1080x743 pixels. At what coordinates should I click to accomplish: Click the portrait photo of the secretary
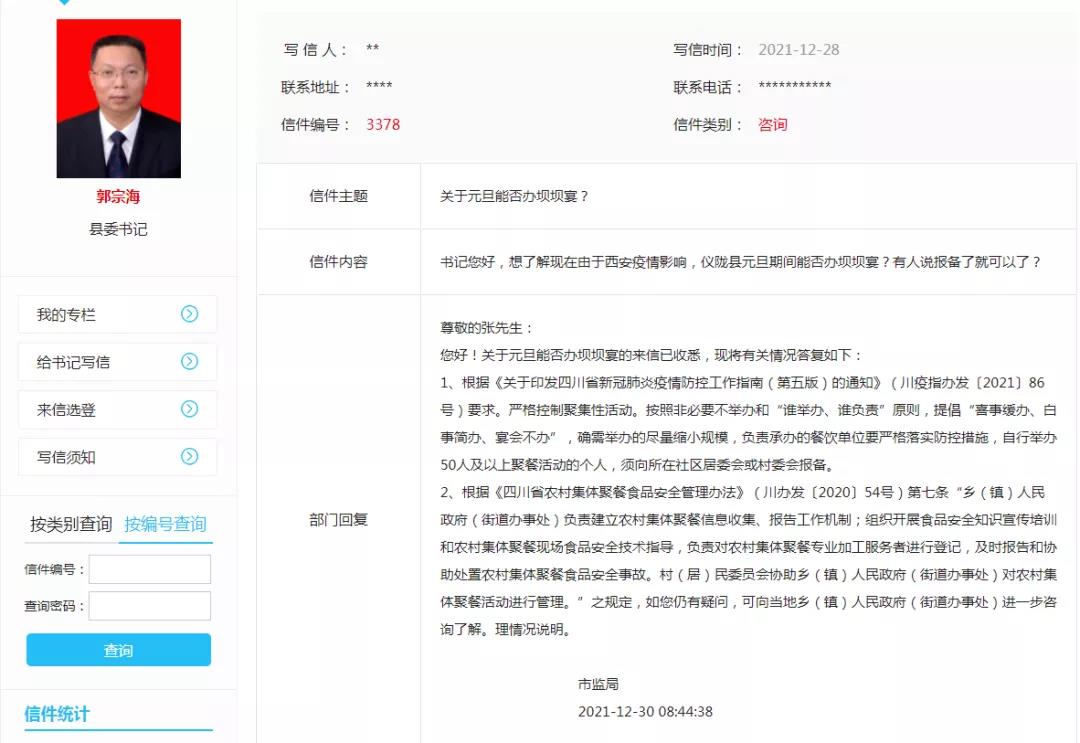click(117, 97)
